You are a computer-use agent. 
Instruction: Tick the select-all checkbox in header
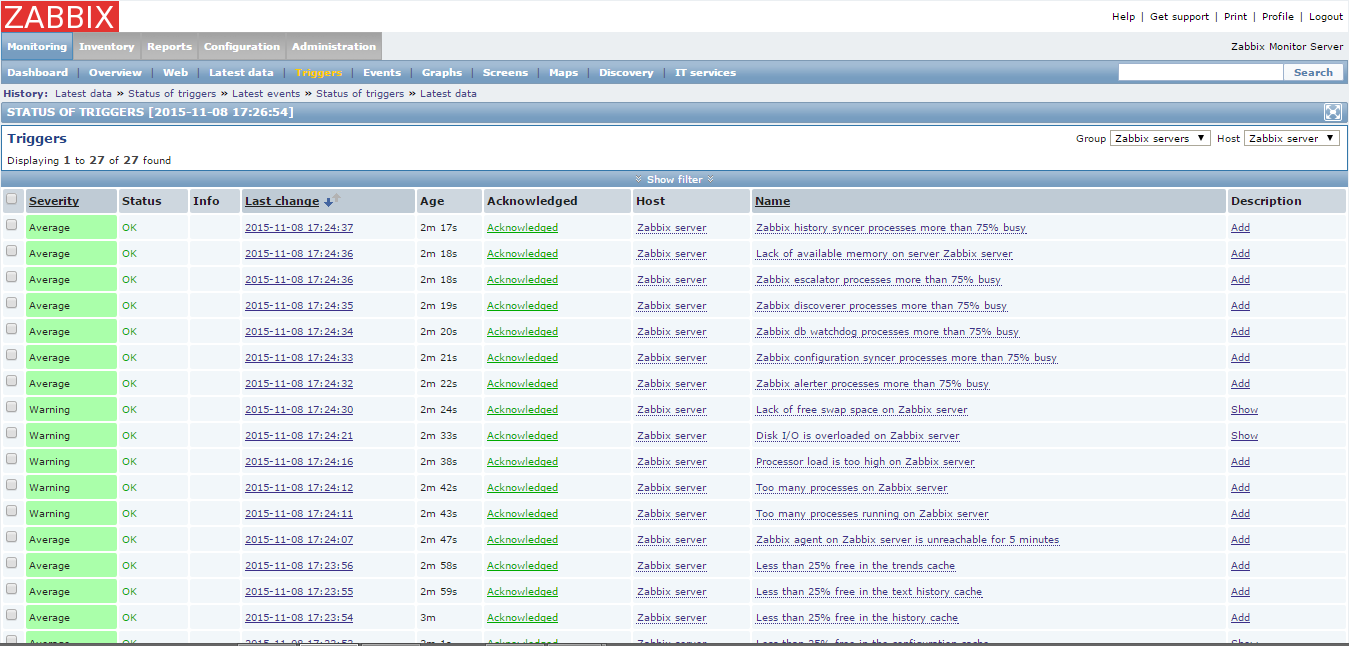[x=12, y=199]
